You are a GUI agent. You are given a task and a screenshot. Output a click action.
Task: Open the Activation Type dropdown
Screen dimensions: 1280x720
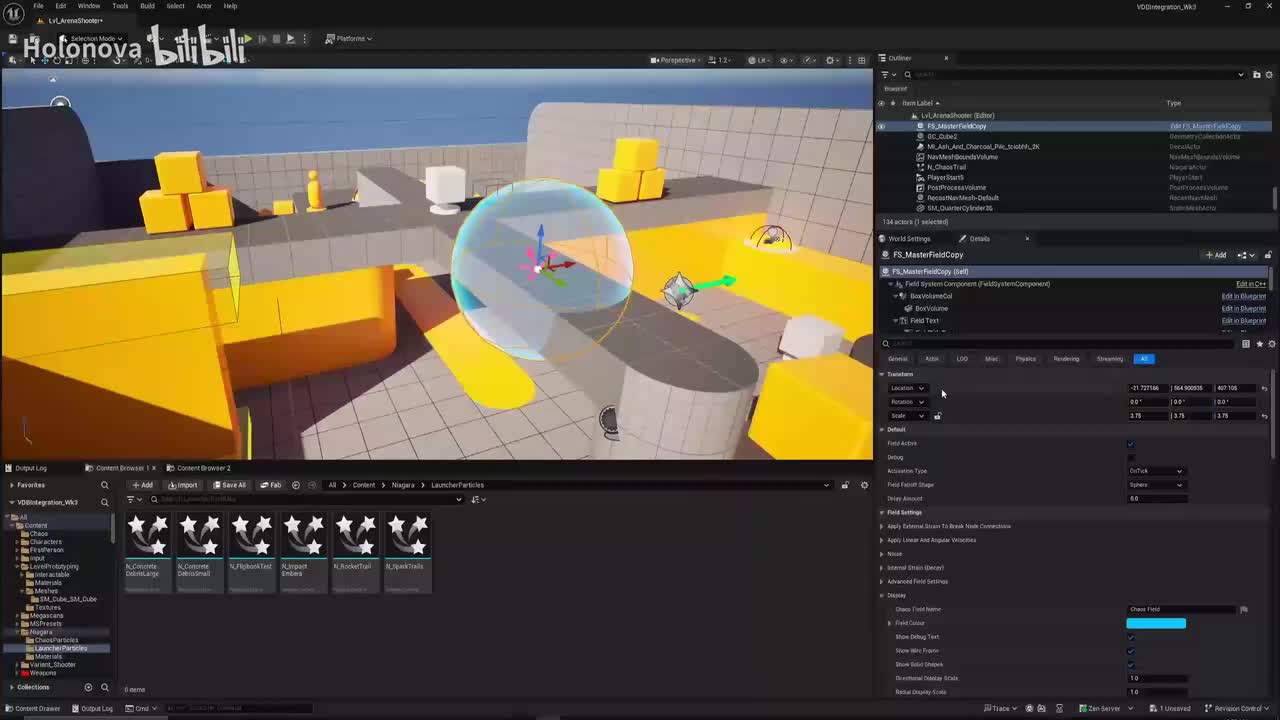[x=1156, y=471]
